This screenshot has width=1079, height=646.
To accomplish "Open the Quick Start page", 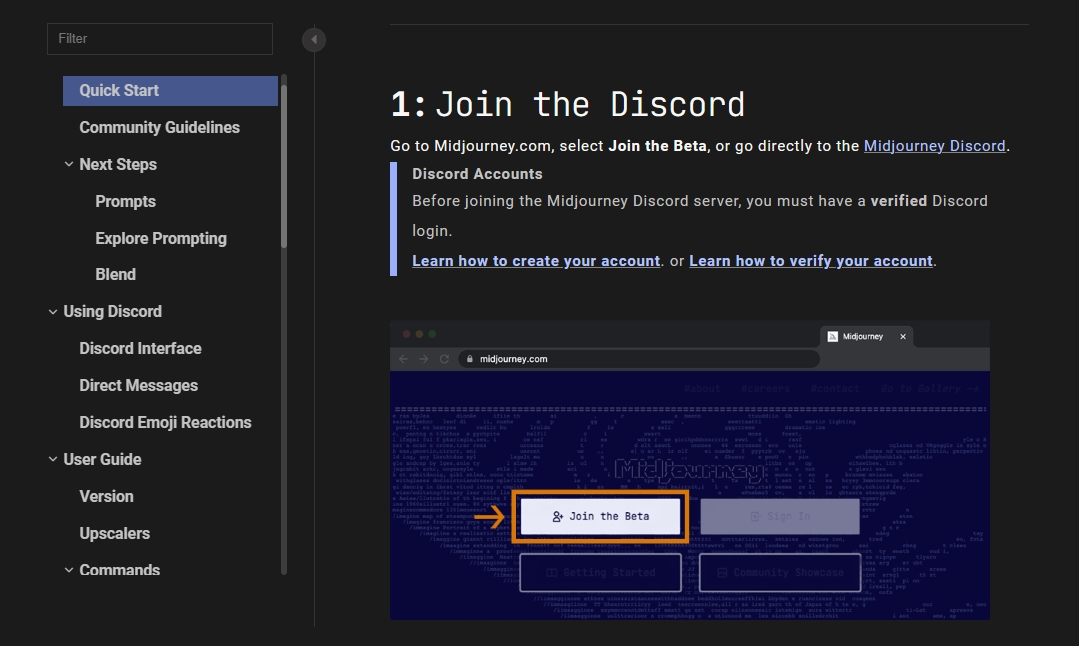I will pyautogui.click(x=170, y=91).
